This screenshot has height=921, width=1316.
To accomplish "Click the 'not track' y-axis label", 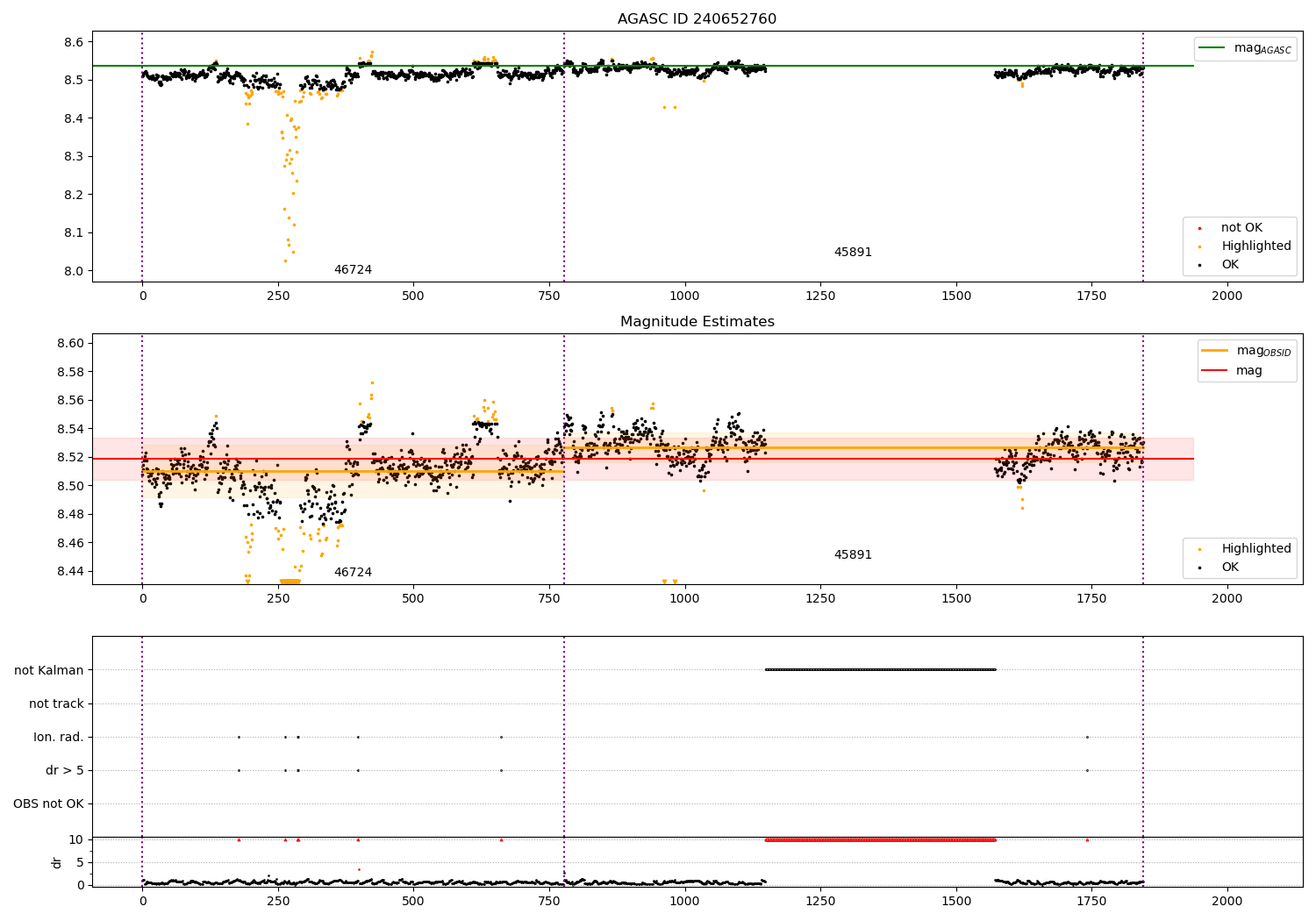I will [56, 703].
